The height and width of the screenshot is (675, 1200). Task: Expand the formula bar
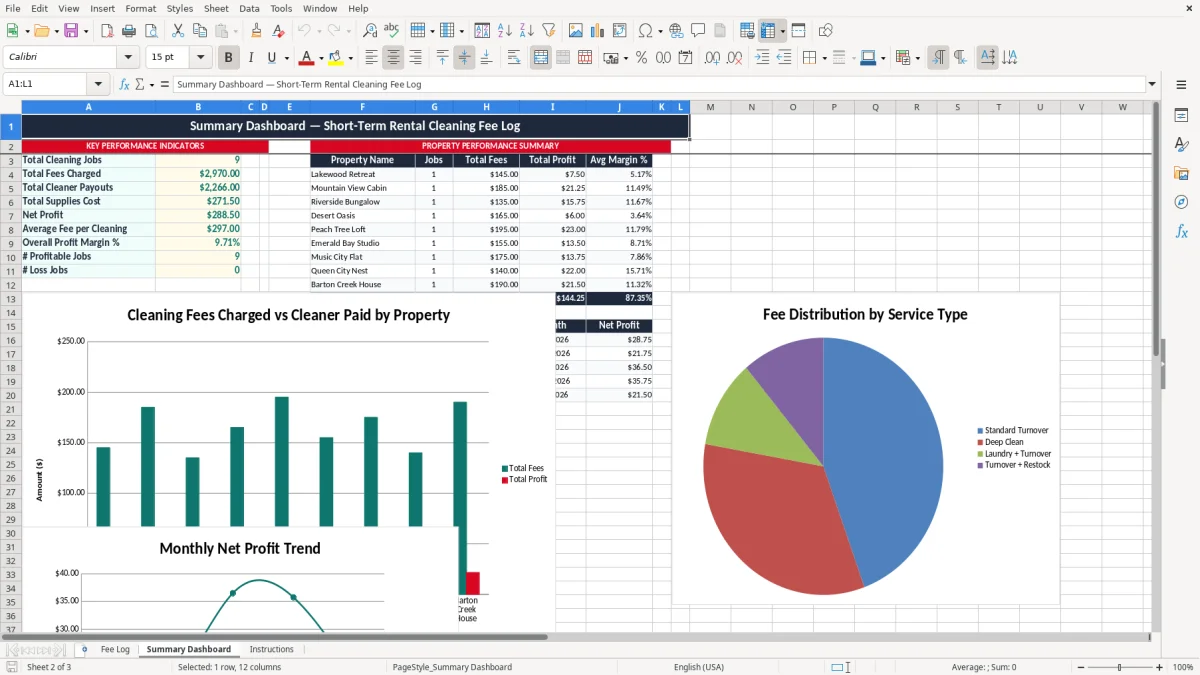point(1152,84)
